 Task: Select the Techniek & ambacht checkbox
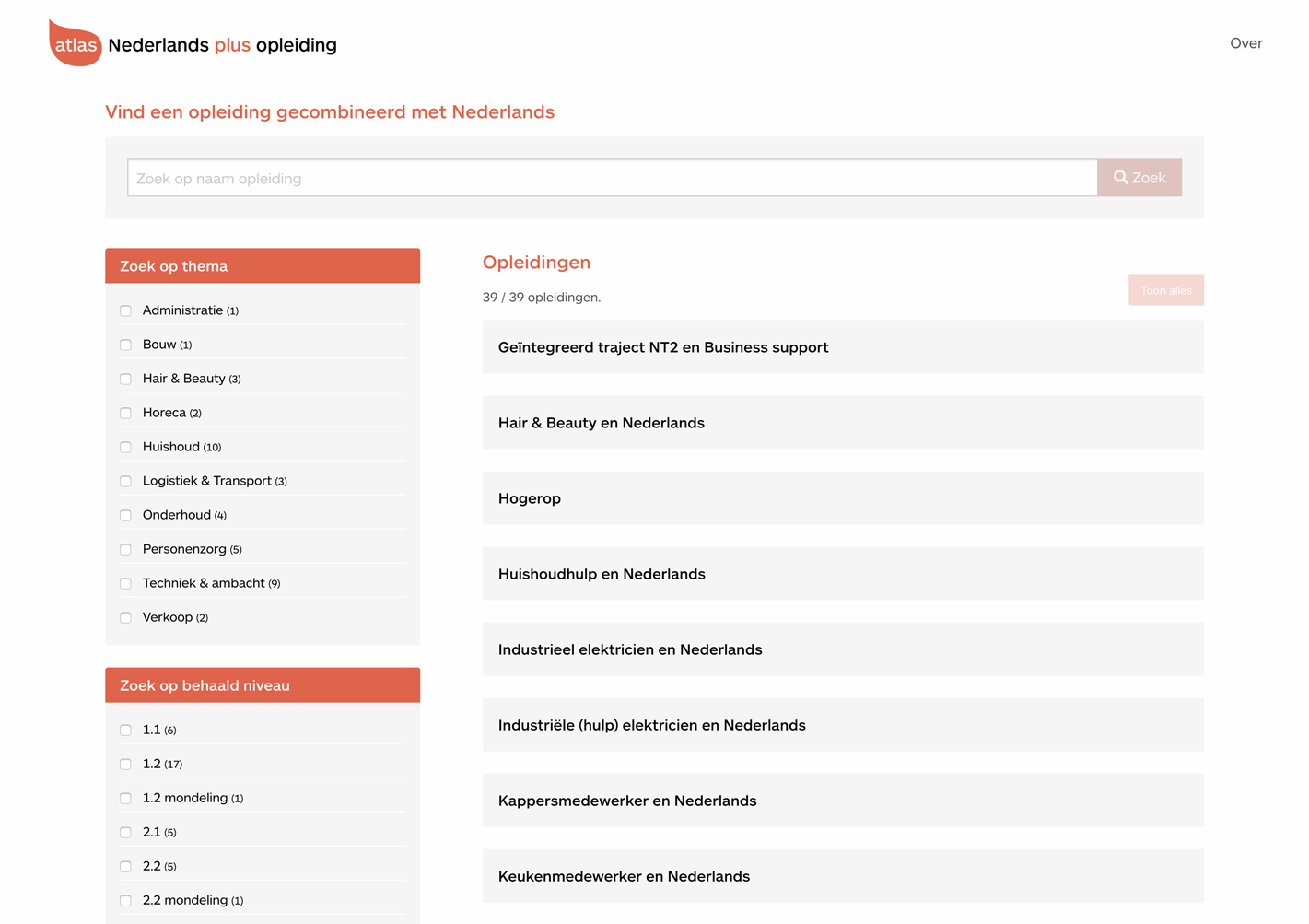pyautogui.click(x=125, y=583)
